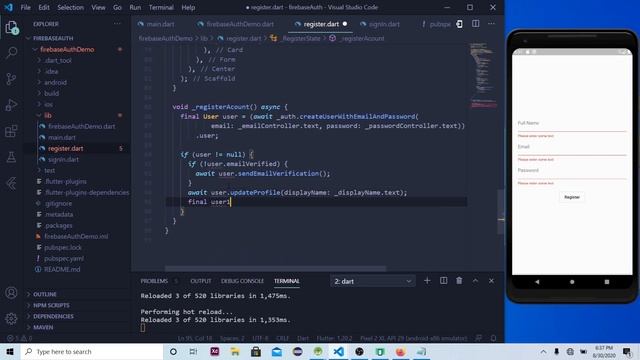Screen dimensions: 640x360
Task: Open editor more actions ellipsis
Action: coord(491,24)
